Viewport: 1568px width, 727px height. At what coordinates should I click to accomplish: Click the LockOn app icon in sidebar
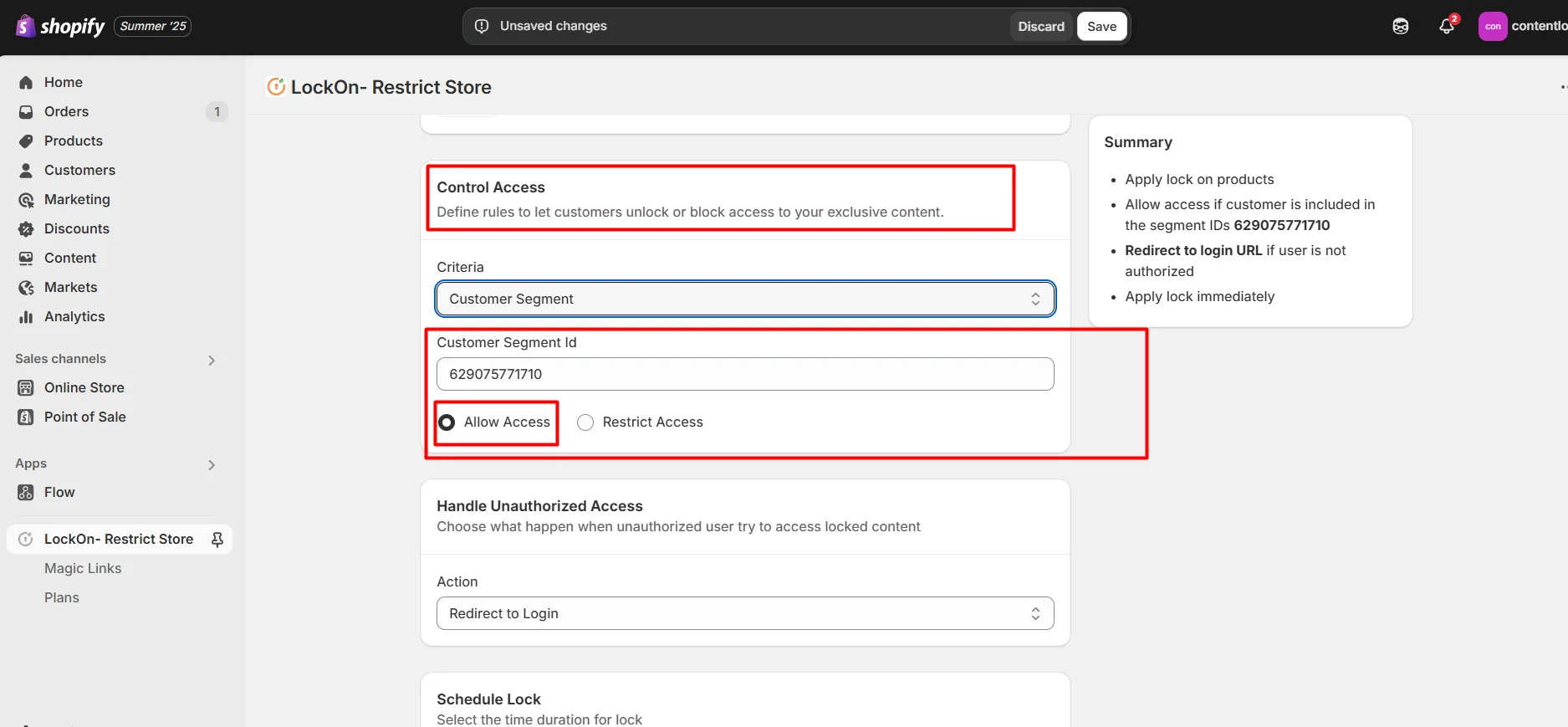coord(26,539)
